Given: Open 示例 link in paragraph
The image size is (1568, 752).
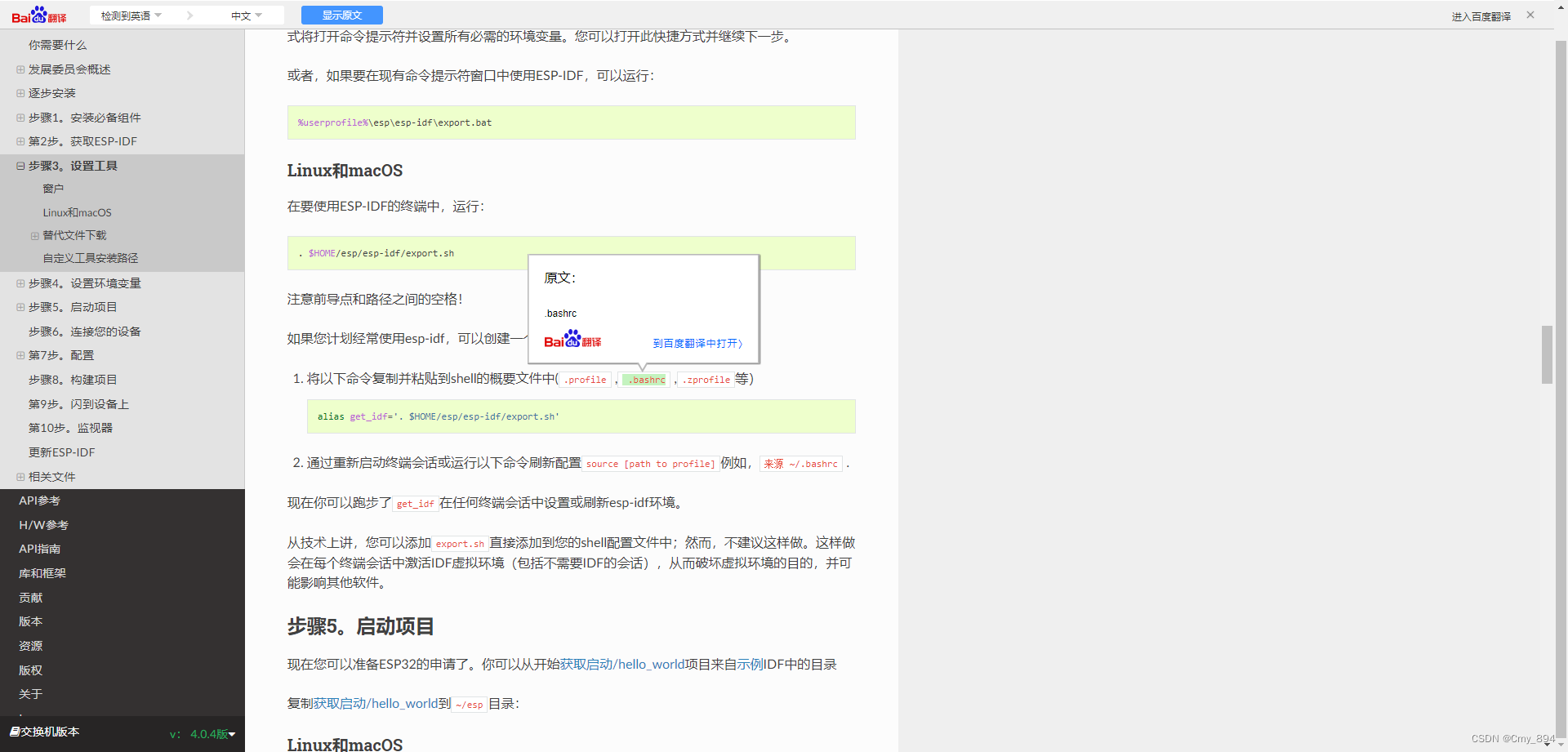Looking at the screenshot, I should [750, 665].
